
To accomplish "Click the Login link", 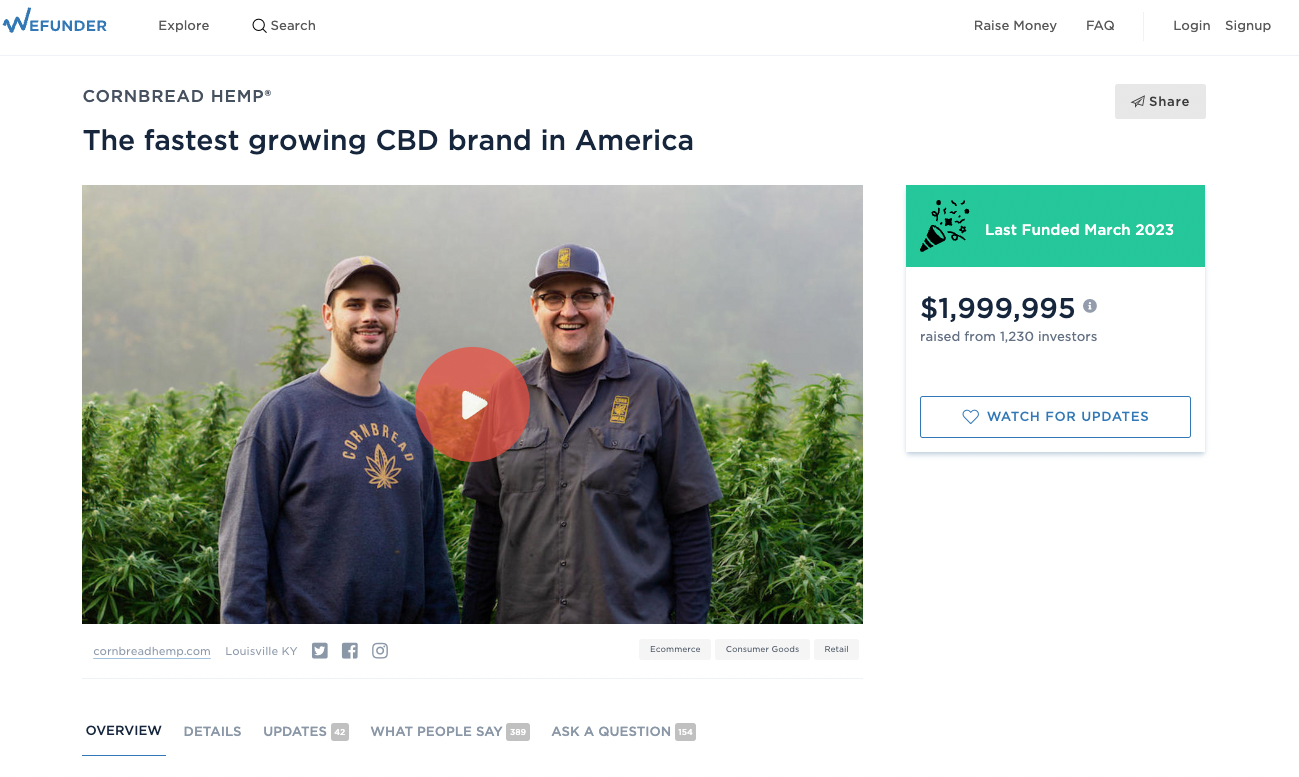I will point(1191,26).
